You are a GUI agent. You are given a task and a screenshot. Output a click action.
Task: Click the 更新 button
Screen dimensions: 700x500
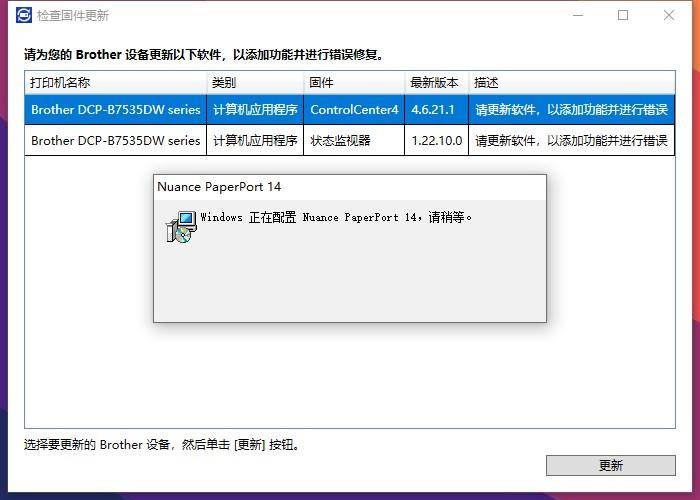pos(610,466)
